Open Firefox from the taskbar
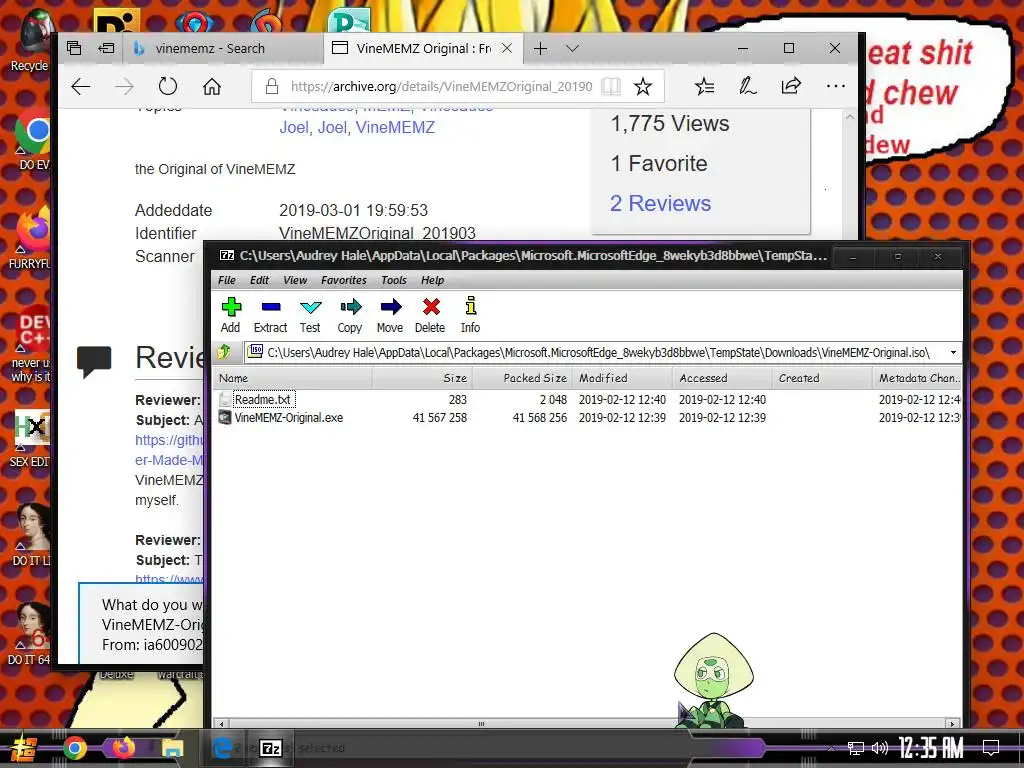Image resolution: width=1024 pixels, height=768 pixels. pyautogui.click(x=123, y=748)
